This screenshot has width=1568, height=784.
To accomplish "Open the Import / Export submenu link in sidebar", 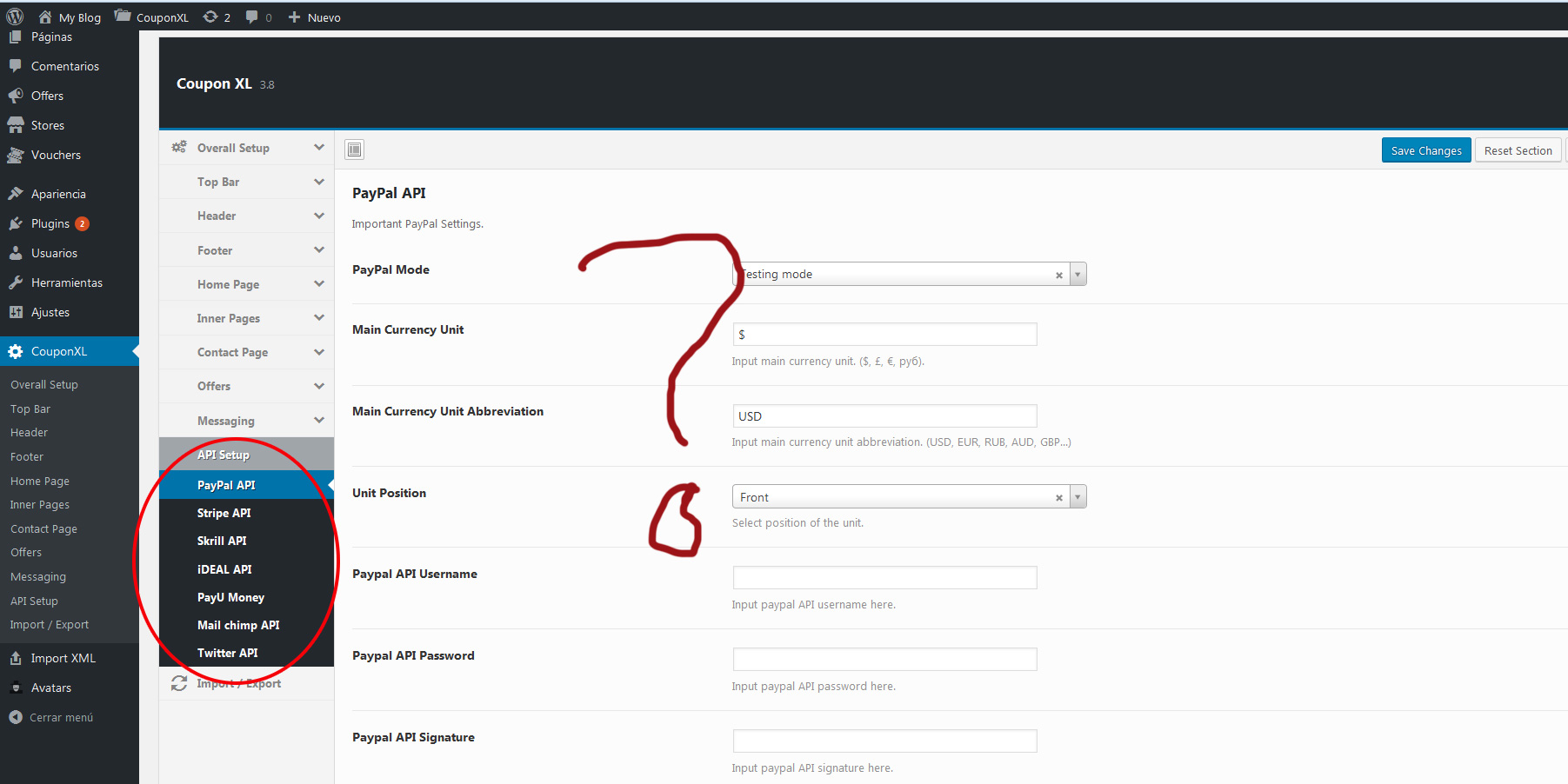I will coord(50,625).
